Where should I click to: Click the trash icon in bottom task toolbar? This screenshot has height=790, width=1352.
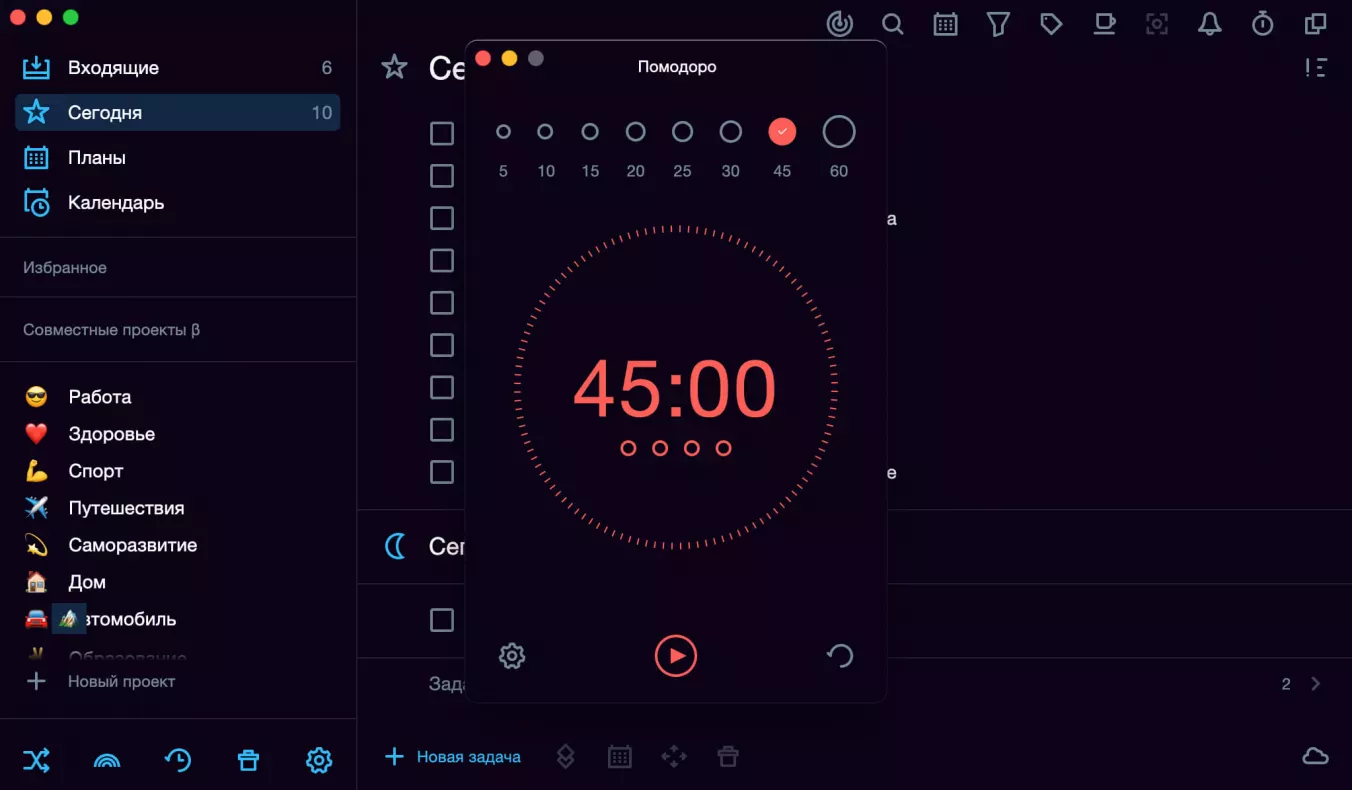(728, 757)
